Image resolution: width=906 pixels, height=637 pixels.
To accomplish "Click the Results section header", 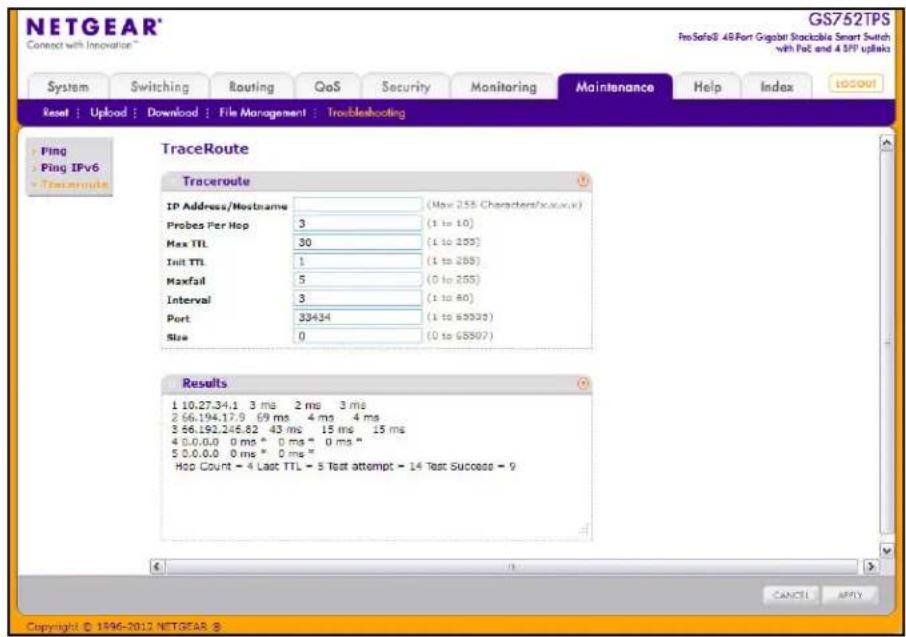I will [376, 383].
